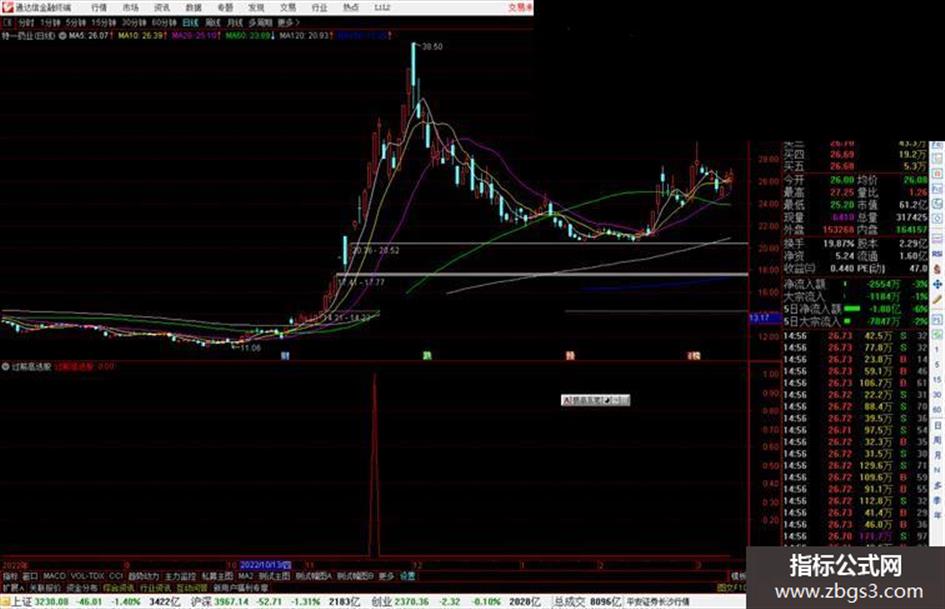
Task: Open the 综合资讯 tab
Action: 119,587
